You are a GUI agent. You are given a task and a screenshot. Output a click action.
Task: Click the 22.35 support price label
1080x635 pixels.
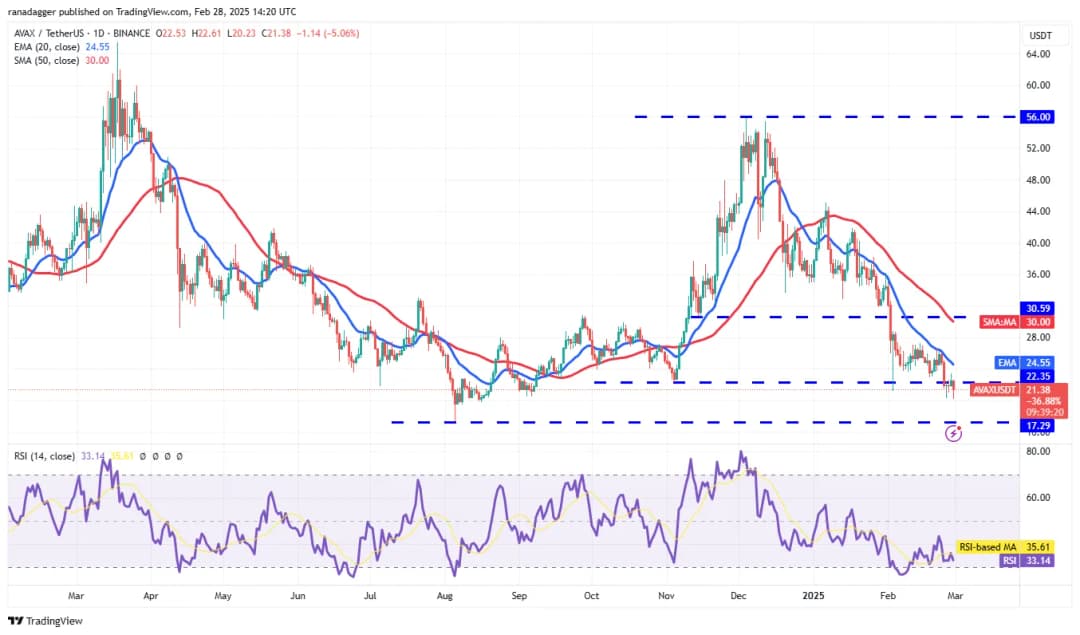pos(1039,376)
